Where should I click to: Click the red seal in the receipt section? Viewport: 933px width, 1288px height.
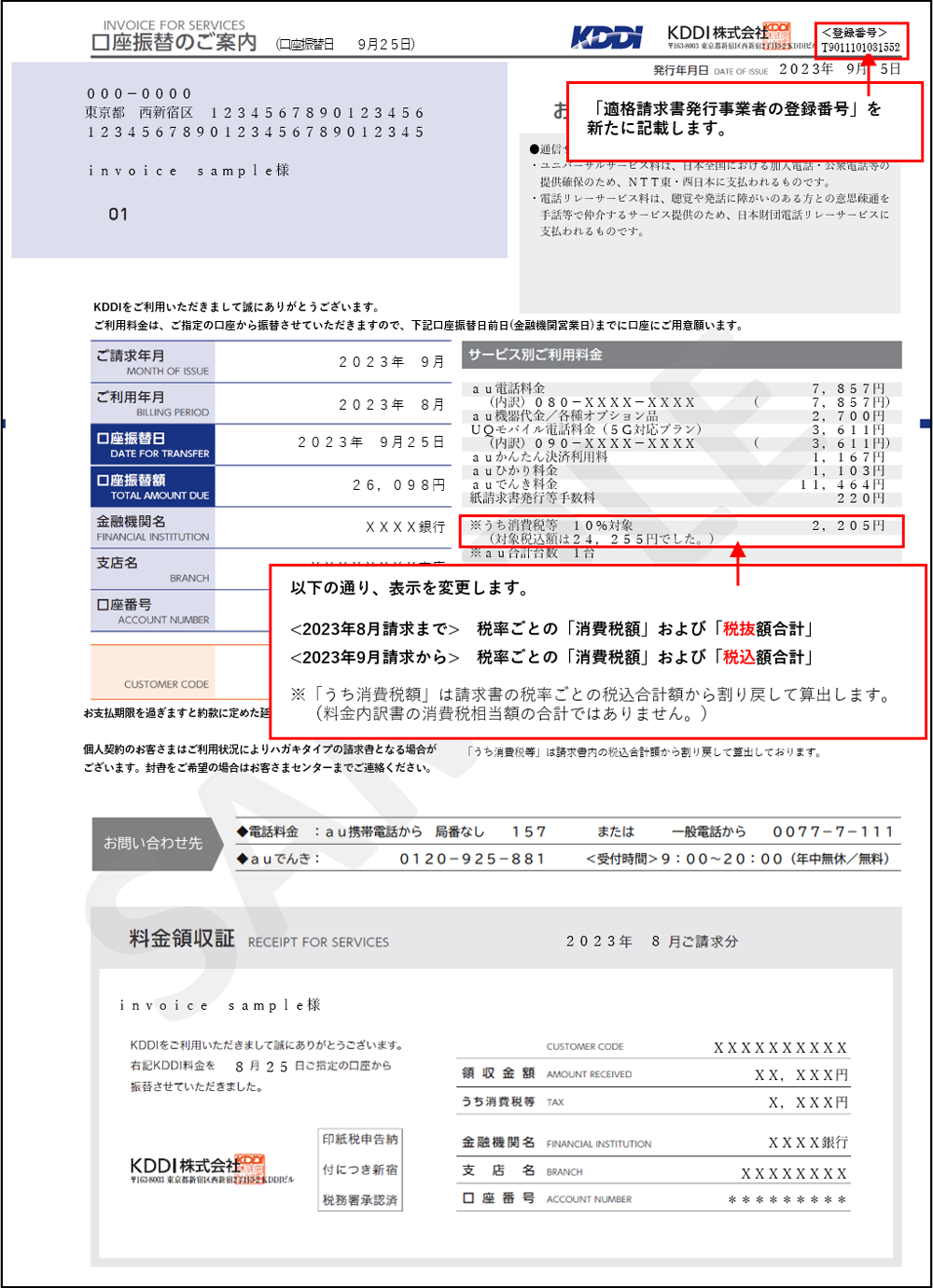251,1166
